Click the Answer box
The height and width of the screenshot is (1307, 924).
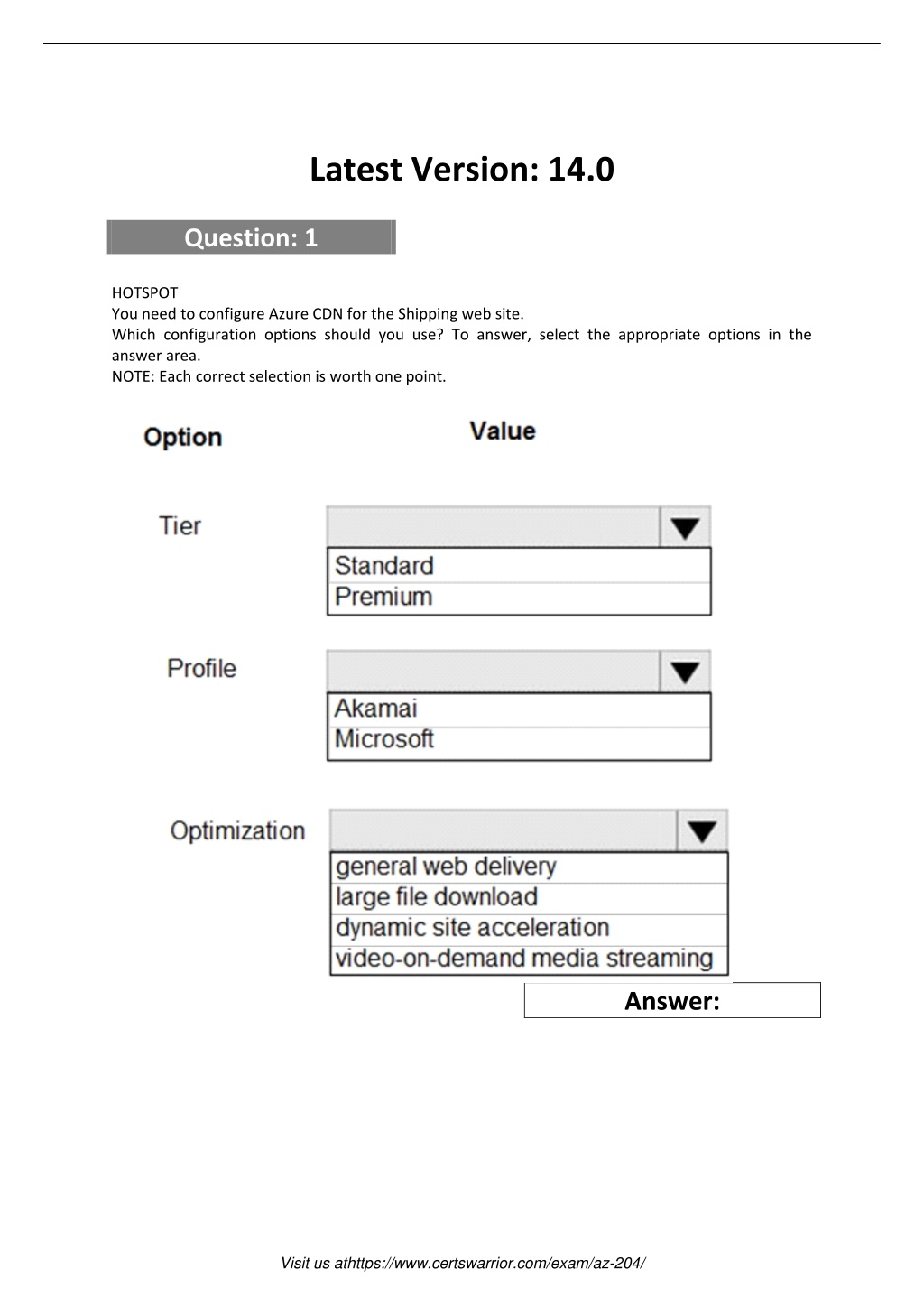(x=672, y=1000)
